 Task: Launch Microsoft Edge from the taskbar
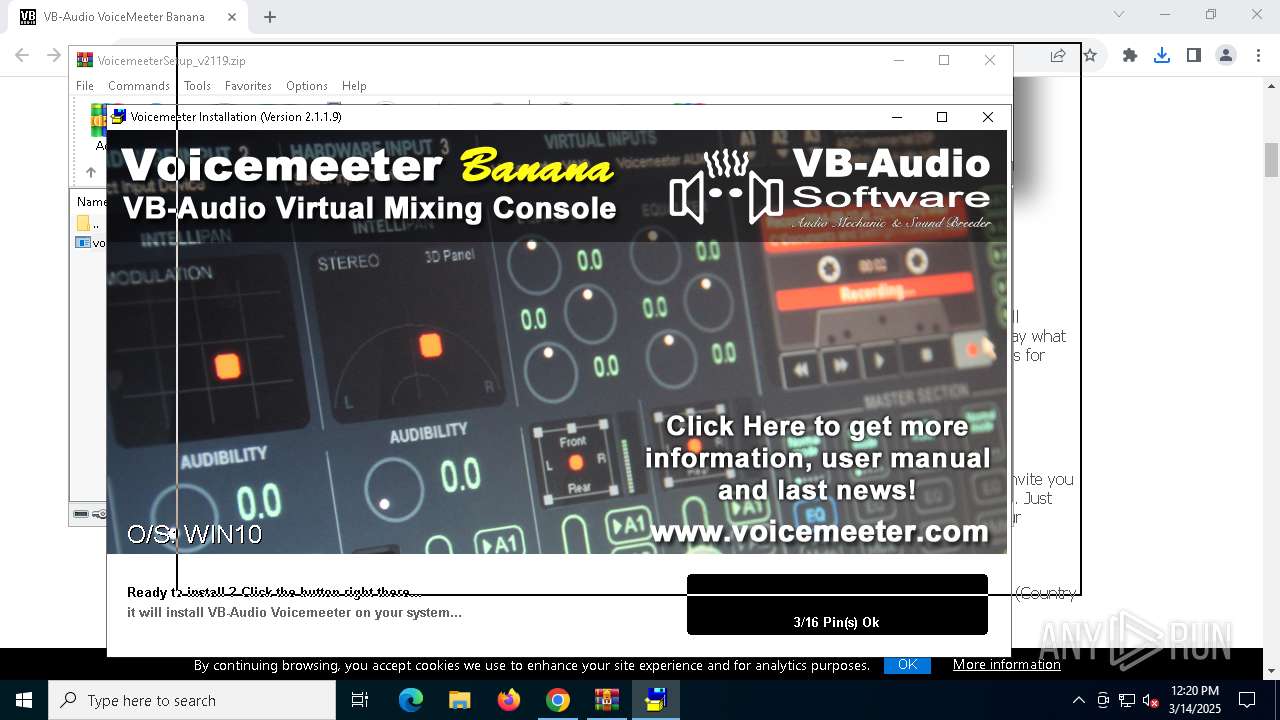click(411, 700)
